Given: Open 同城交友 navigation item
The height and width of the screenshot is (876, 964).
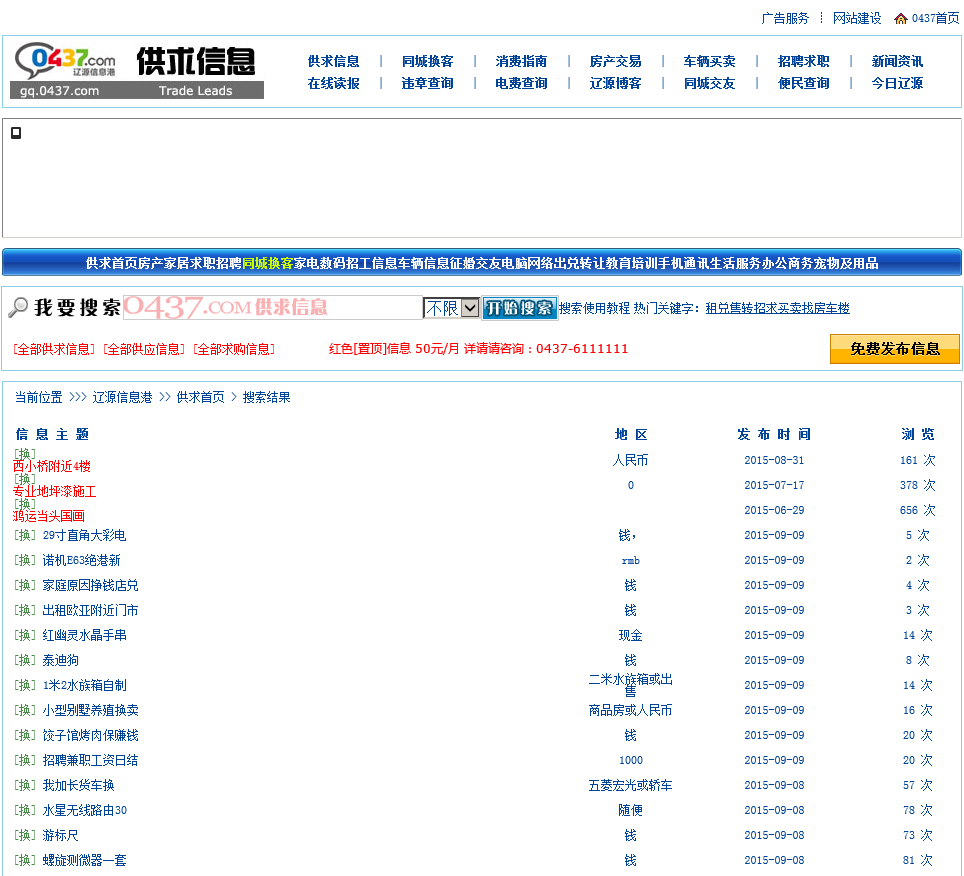Looking at the screenshot, I should (709, 83).
